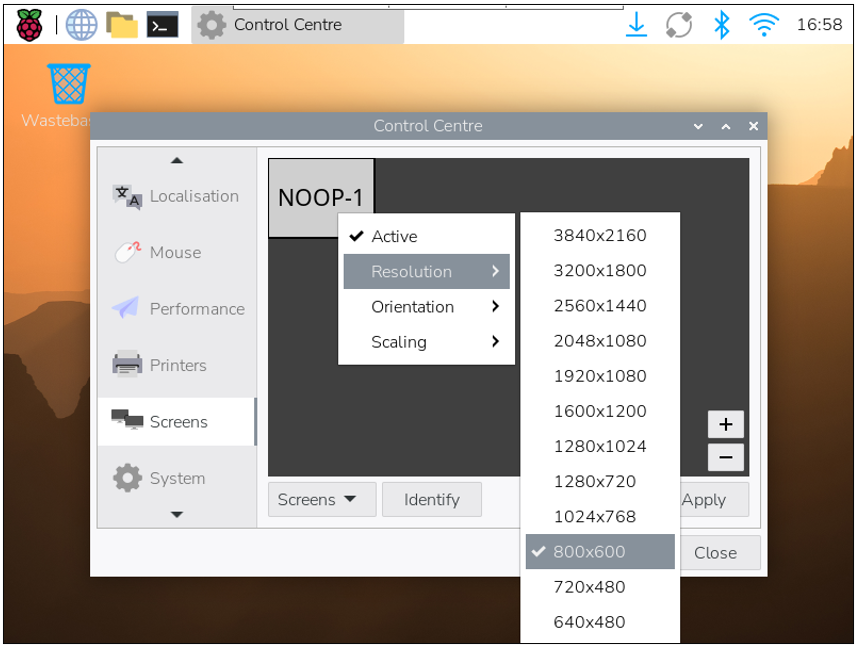The image size is (858, 649).
Task: Choose 1920x1080 resolution
Action: 600,376
